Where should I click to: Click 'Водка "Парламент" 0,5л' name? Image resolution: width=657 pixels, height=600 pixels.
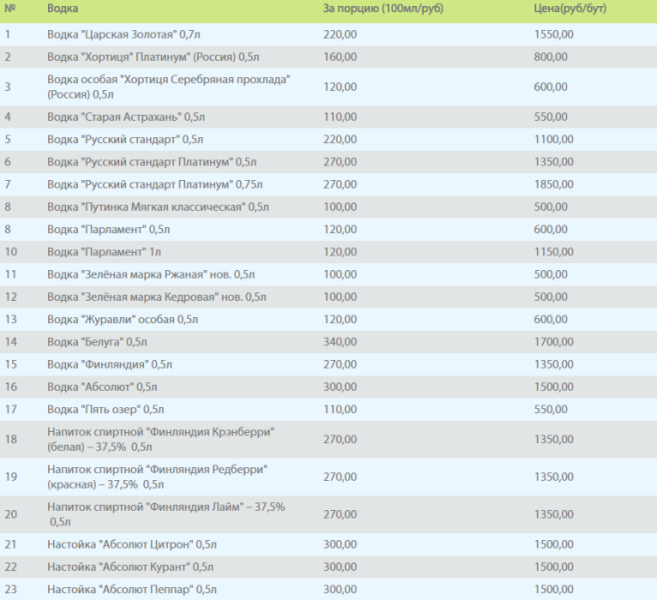109,230
